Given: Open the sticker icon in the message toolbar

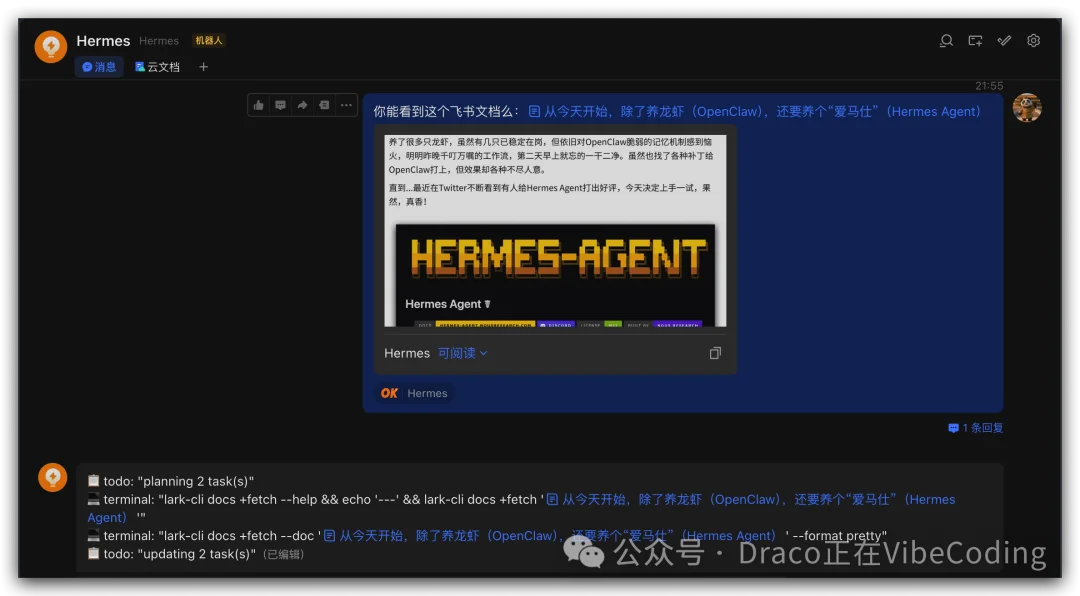Looking at the screenshot, I should point(324,105).
